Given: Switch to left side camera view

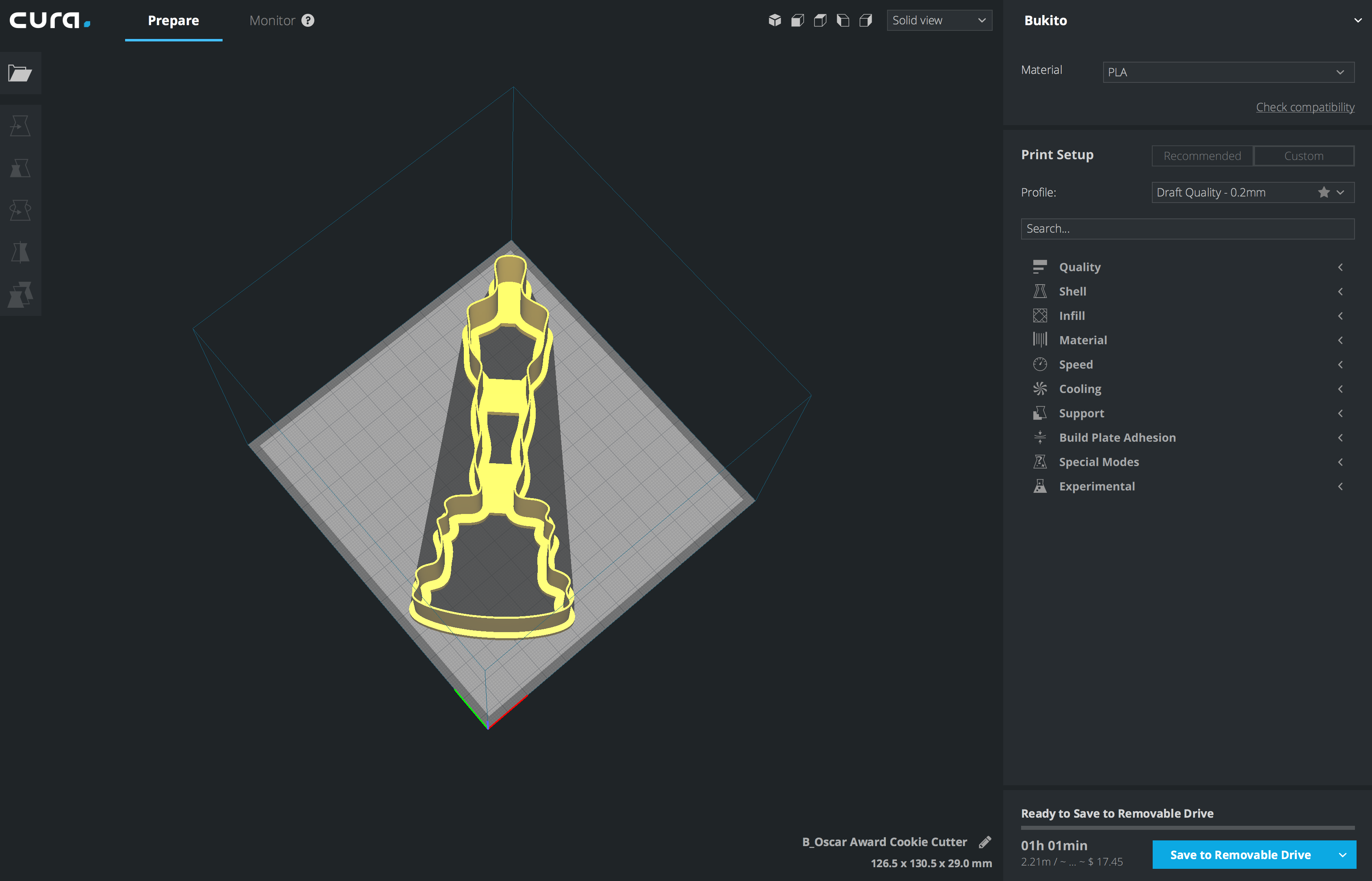Looking at the screenshot, I should pyautogui.click(x=843, y=21).
